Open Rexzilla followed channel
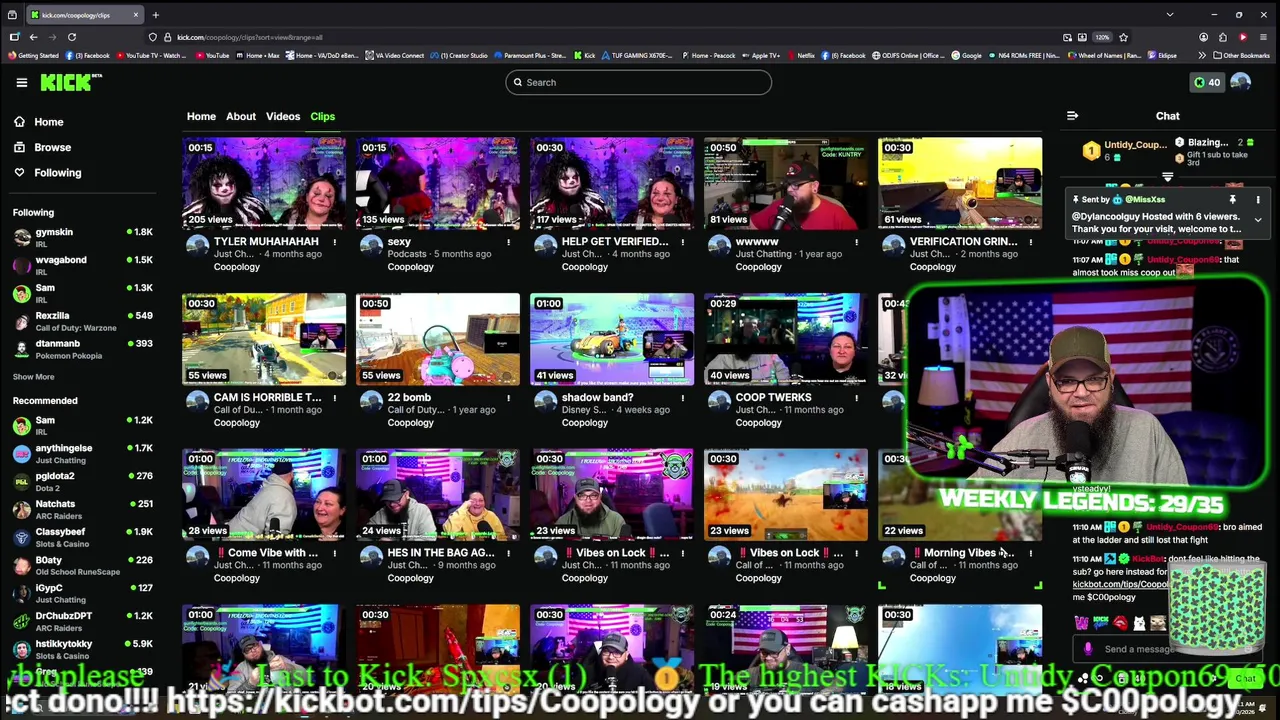Image resolution: width=1280 pixels, height=720 pixels. click(x=82, y=321)
